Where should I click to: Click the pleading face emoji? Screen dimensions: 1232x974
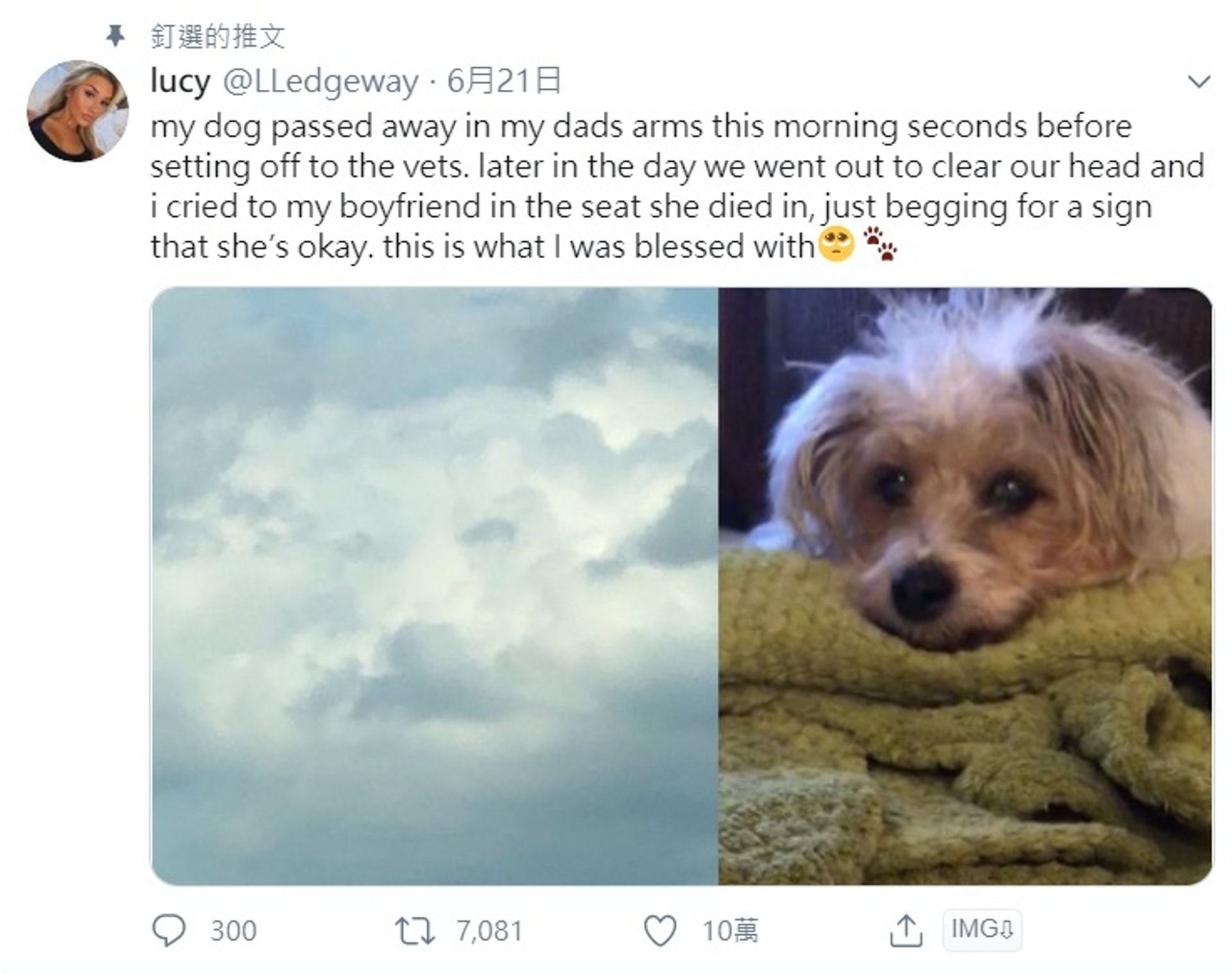836,244
